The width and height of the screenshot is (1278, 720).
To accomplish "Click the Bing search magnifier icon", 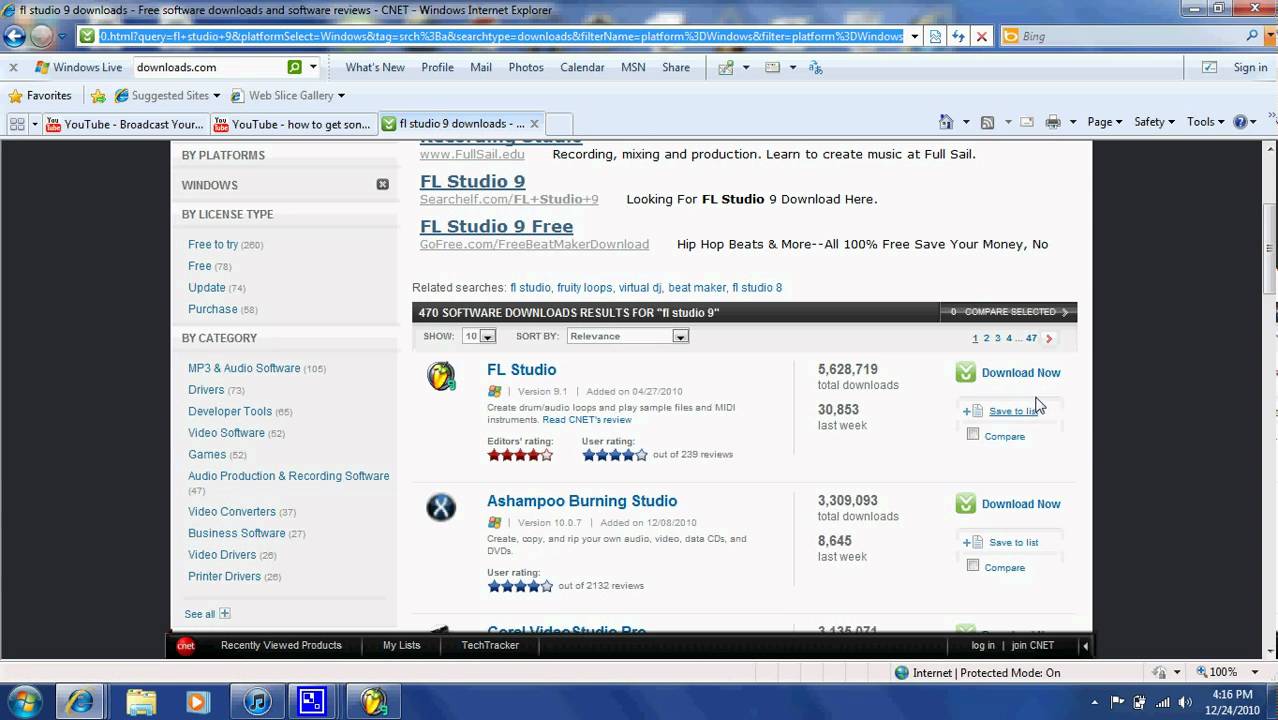I will click(x=1252, y=36).
